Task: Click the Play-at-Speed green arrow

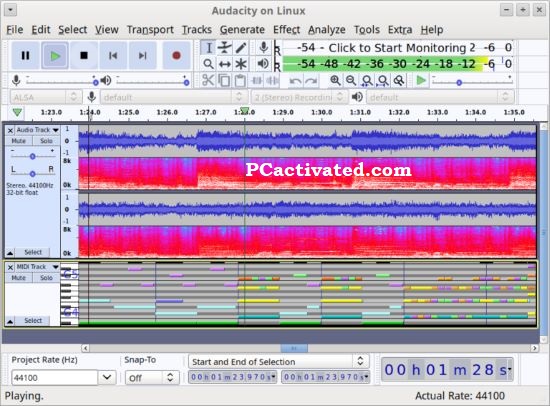Action: point(421,81)
